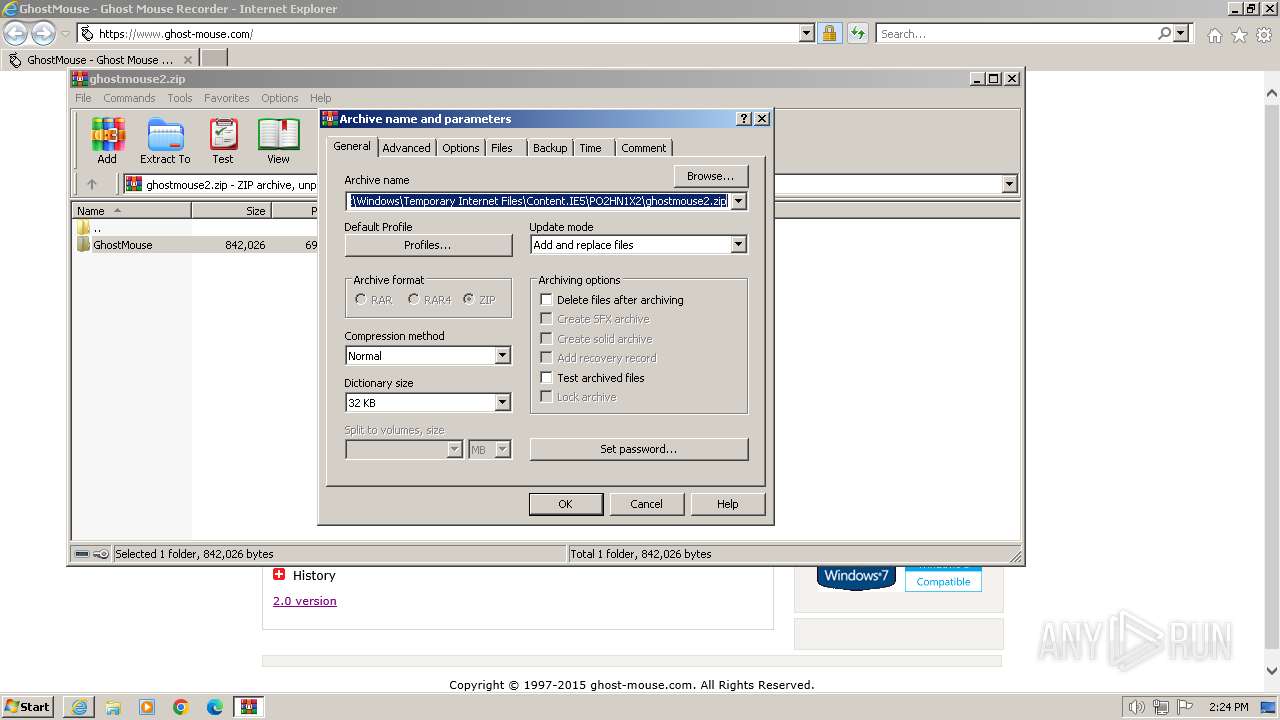The width and height of the screenshot is (1280, 720).
Task: Expand IE search provider dropdown
Action: click(x=1181, y=34)
